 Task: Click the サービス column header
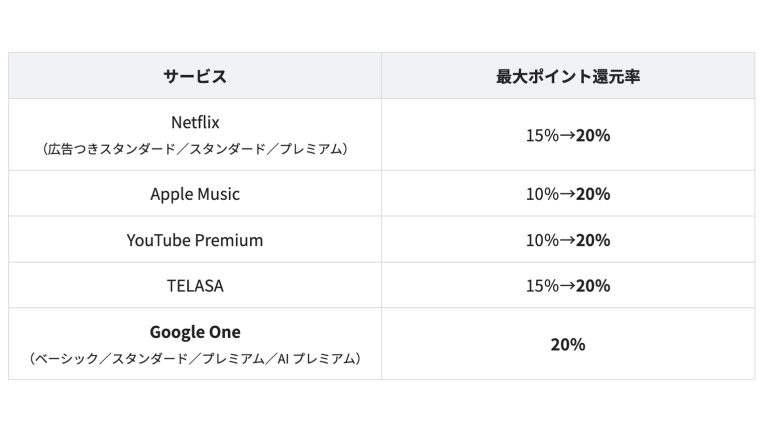click(x=195, y=76)
